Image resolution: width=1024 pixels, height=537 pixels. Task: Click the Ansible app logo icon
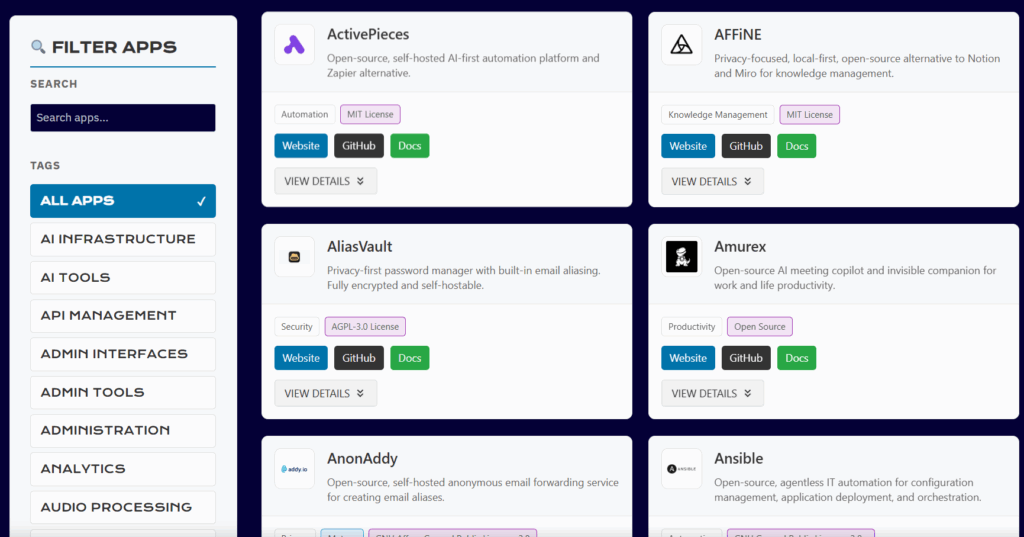pyautogui.click(x=681, y=469)
